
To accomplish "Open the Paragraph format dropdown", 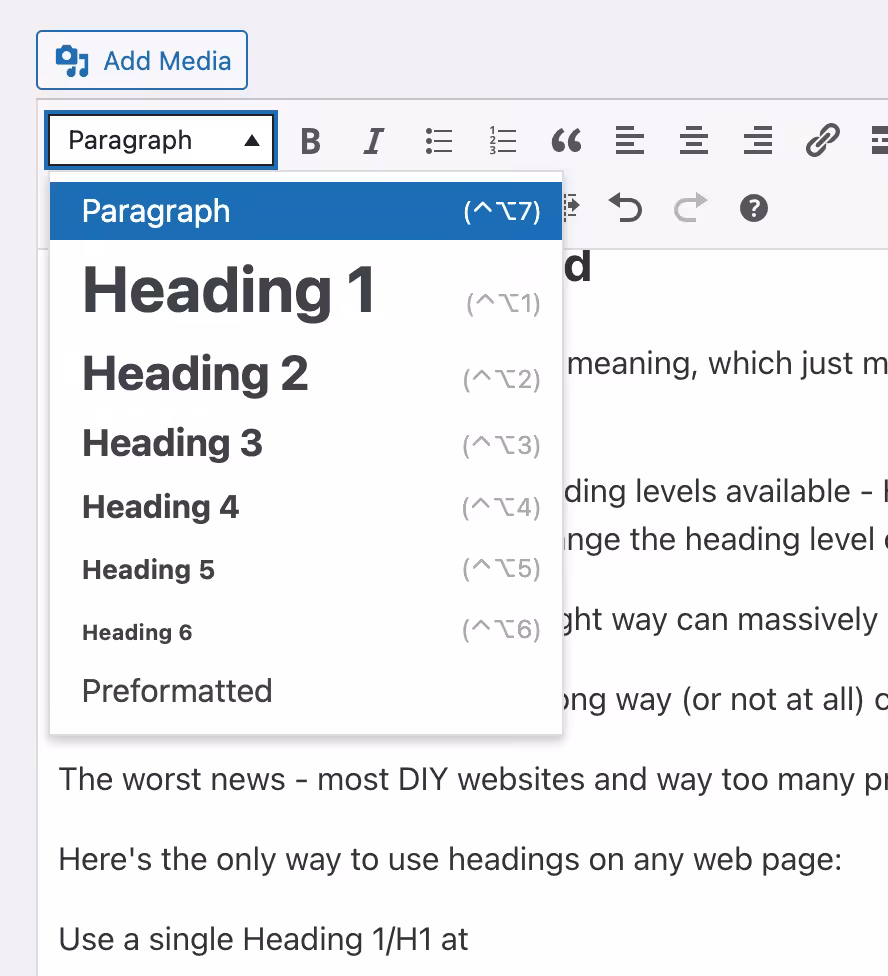I will tap(161, 140).
